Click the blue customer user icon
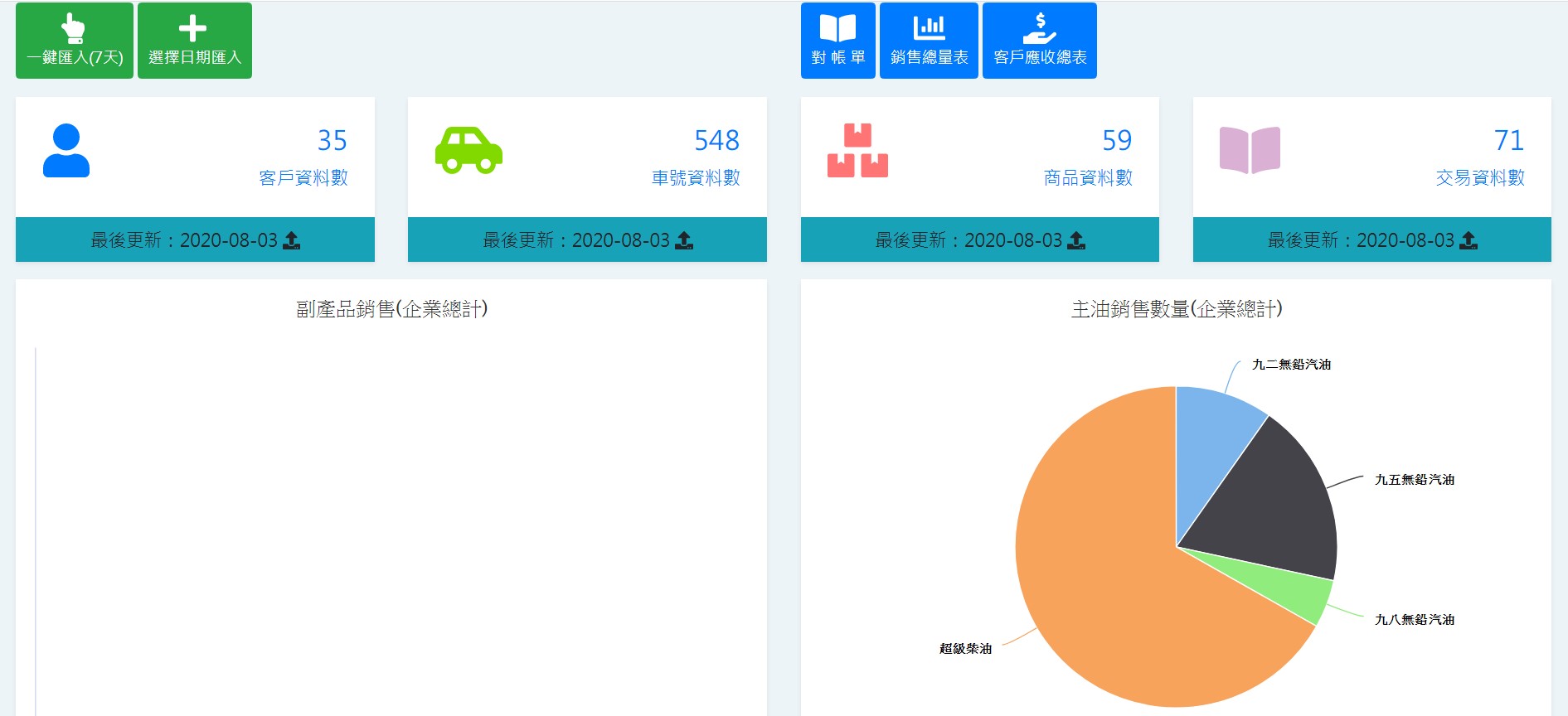The width and height of the screenshot is (1568, 716). click(x=66, y=150)
